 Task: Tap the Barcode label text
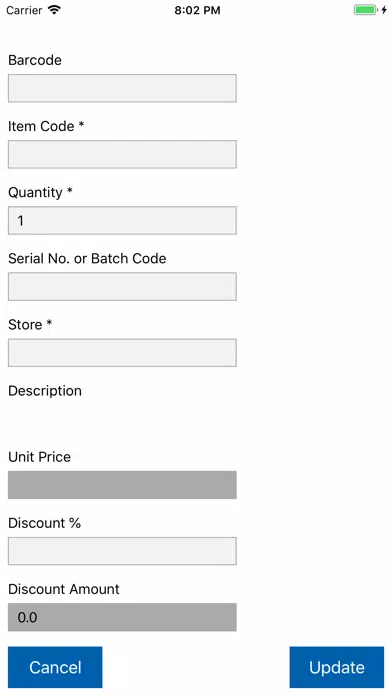(x=35, y=60)
